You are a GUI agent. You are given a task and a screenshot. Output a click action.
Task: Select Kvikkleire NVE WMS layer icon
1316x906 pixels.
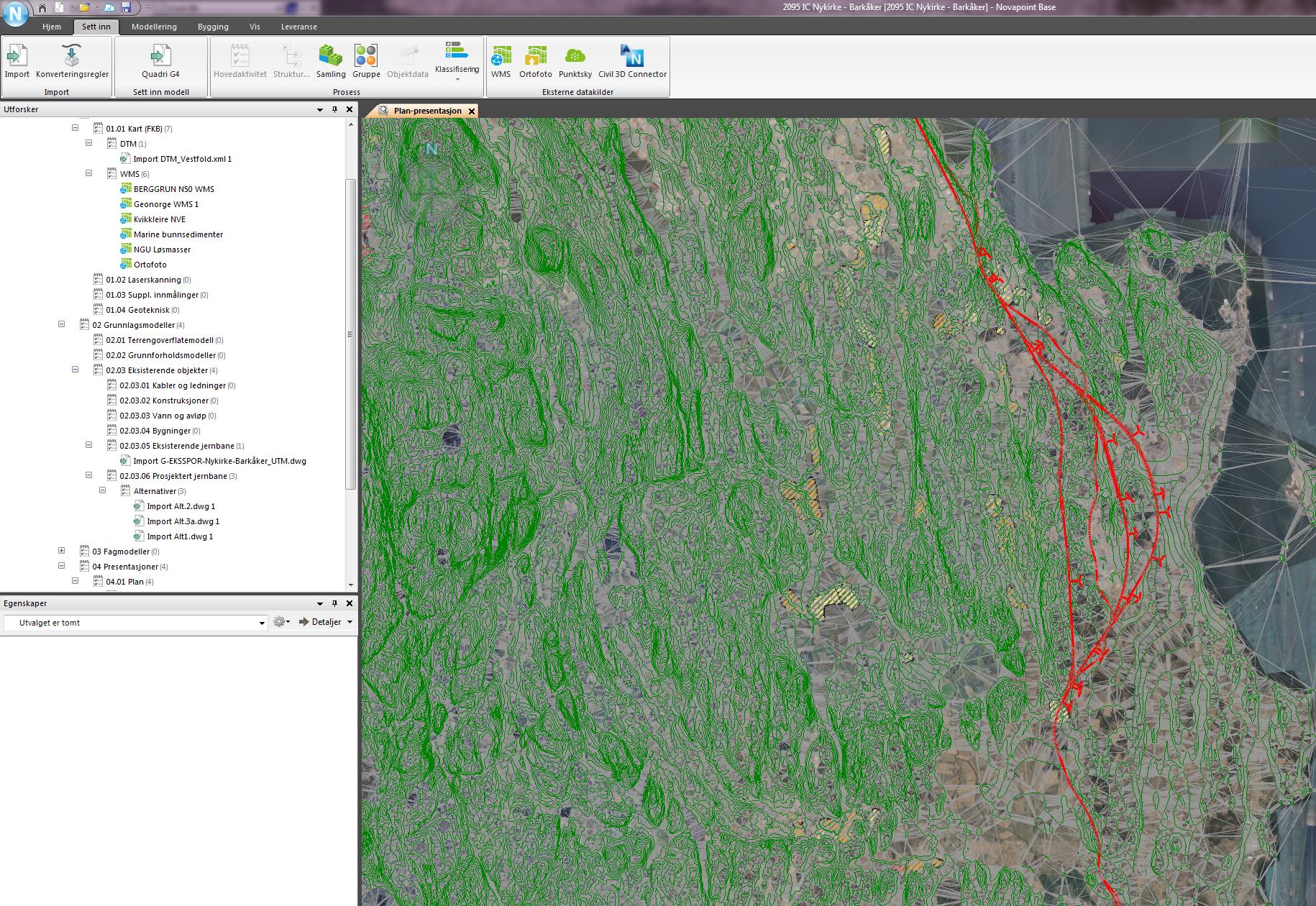tap(126, 219)
